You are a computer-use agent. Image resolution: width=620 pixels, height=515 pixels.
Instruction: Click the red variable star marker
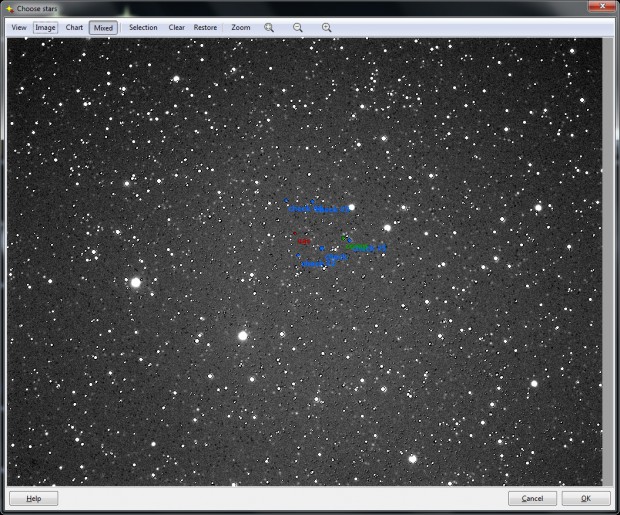click(x=295, y=233)
